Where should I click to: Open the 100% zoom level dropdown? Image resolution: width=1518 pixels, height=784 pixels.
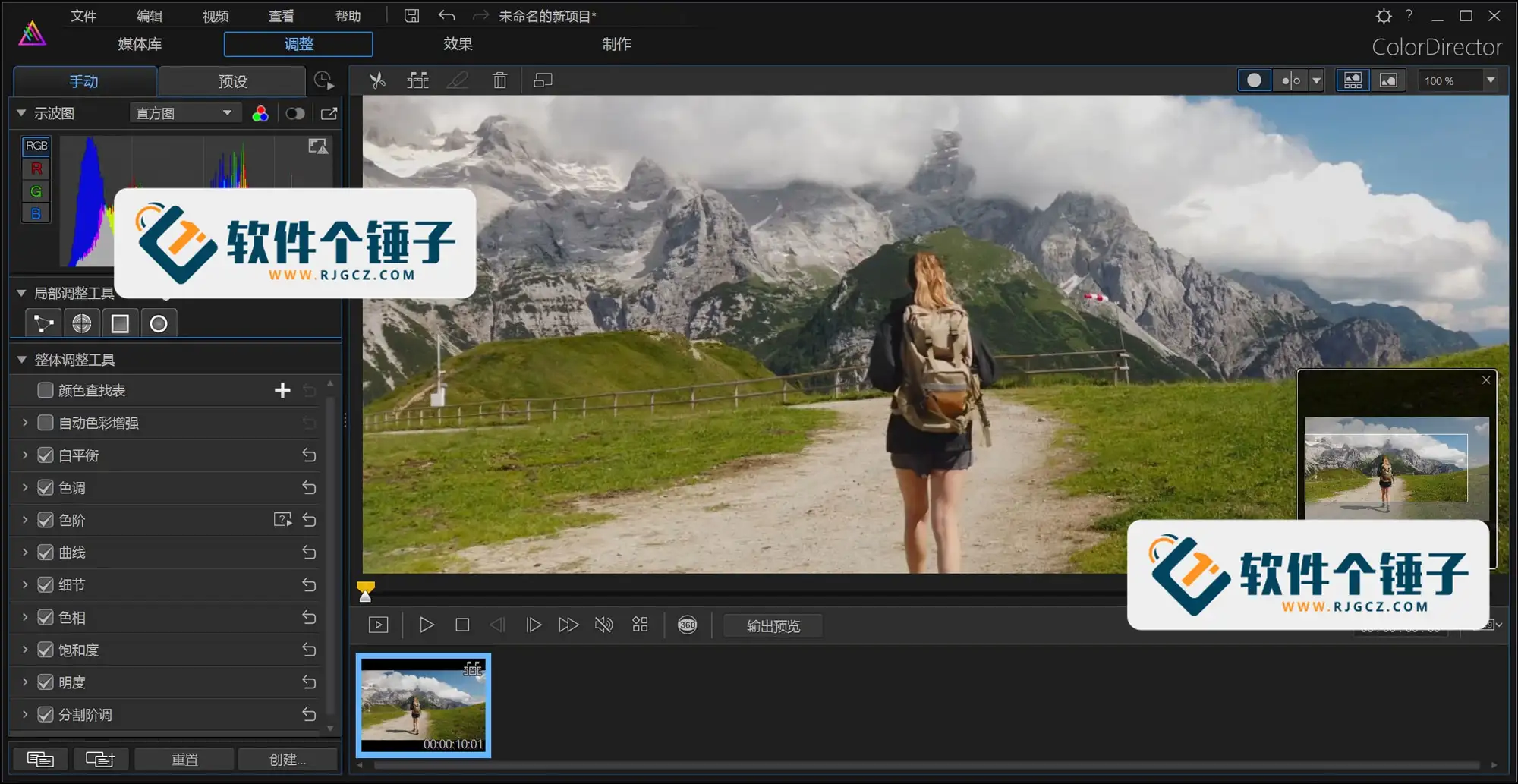click(1490, 80)
